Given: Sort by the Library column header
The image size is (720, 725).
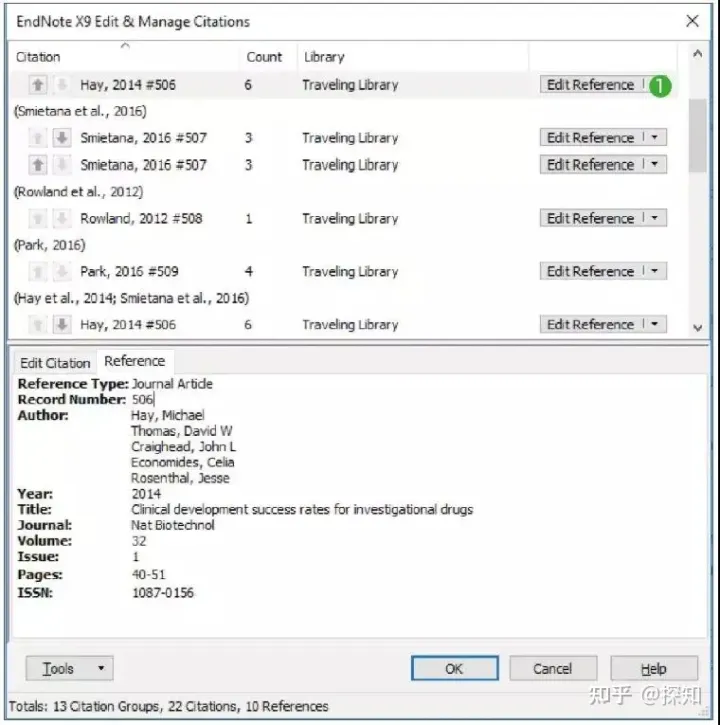Looking at the screenshot, I should [412, 57].
